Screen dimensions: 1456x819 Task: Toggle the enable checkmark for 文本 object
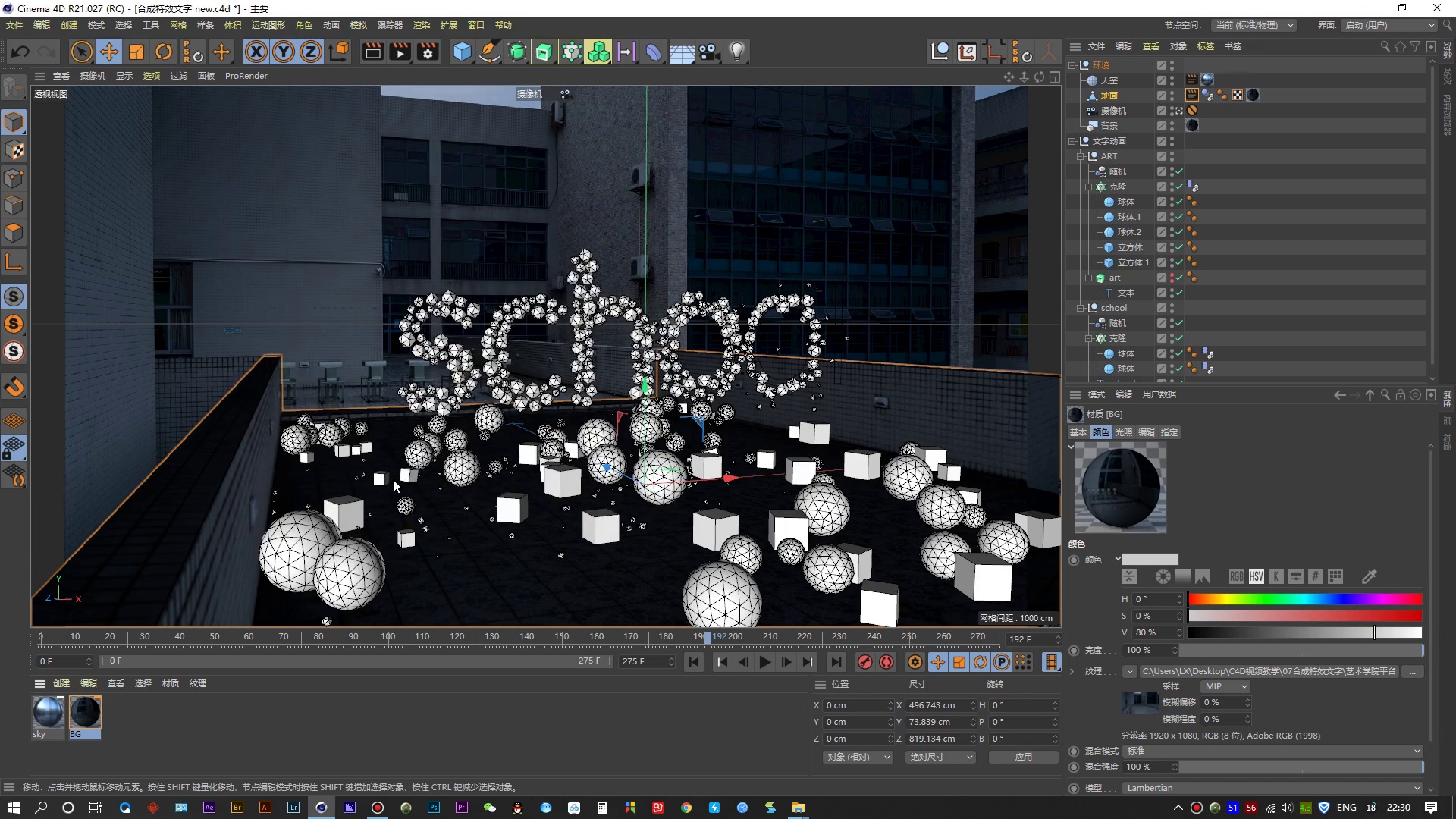pos(1179,293)
